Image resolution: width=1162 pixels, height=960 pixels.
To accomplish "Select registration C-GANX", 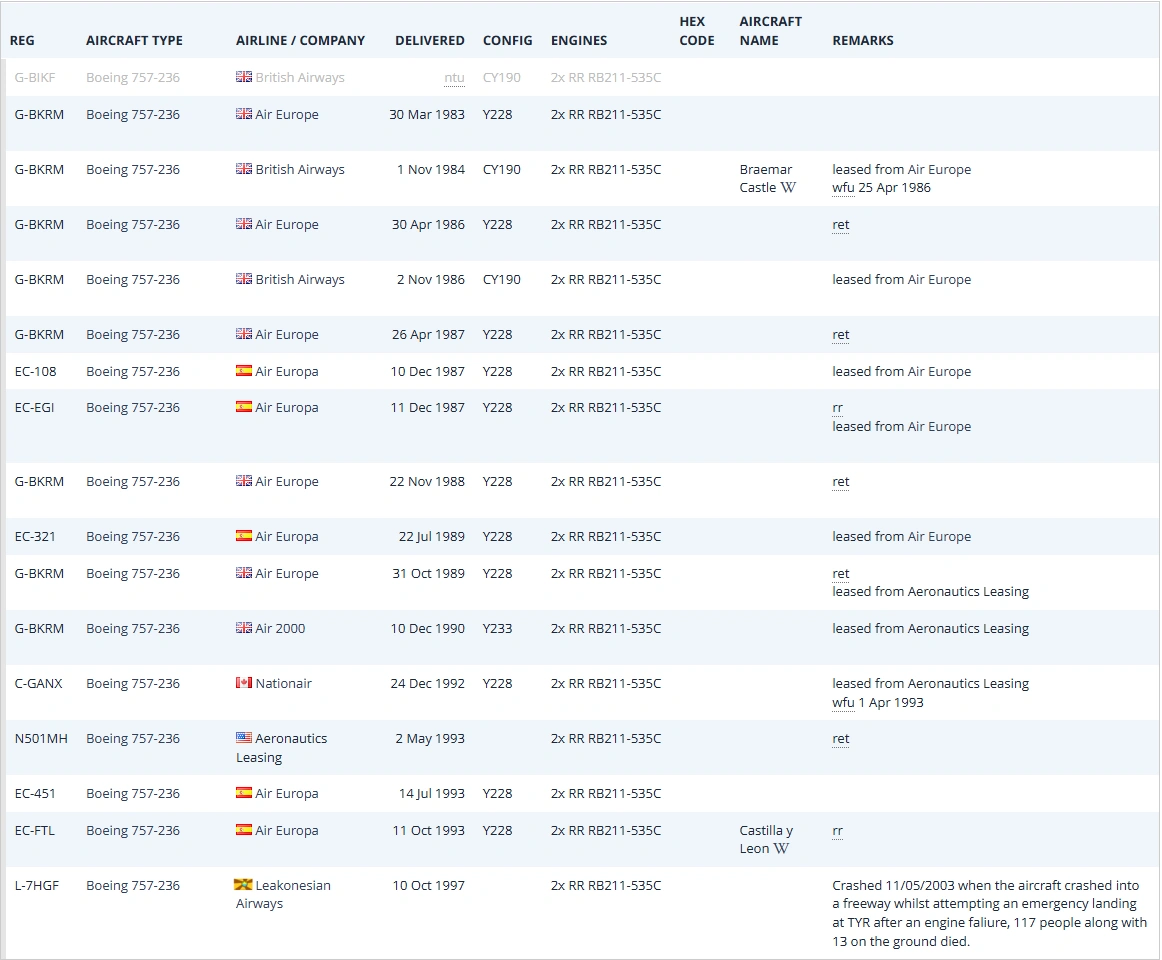I will [39, 683].
